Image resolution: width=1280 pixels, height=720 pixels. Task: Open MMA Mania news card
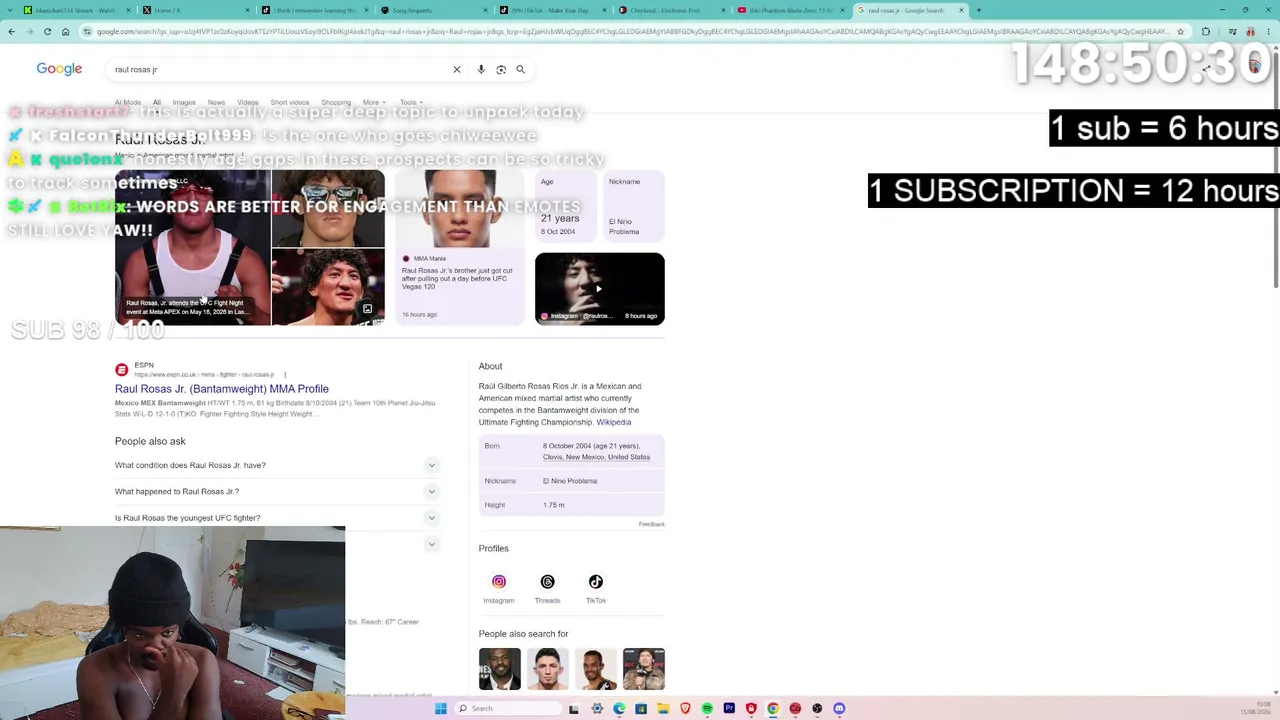[460, 248]
